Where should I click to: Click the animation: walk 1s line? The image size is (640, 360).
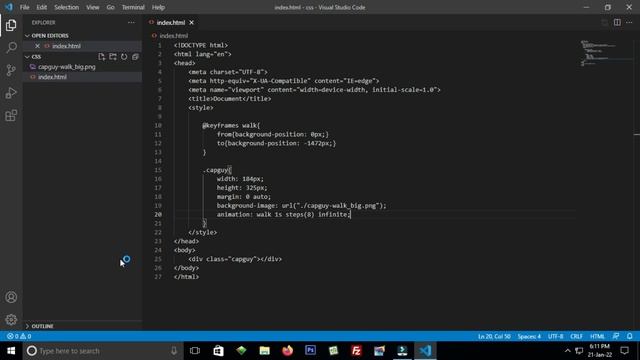point(283,214)
